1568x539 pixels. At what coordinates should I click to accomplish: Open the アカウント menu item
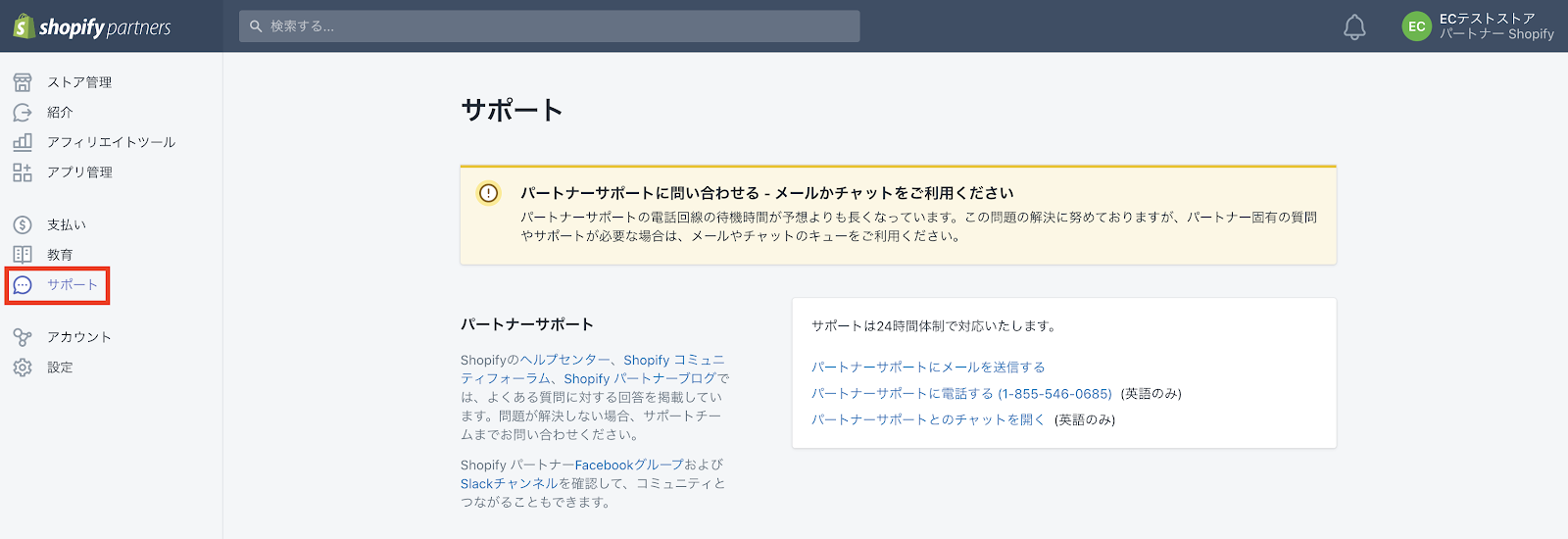click(x=78, y=337)
